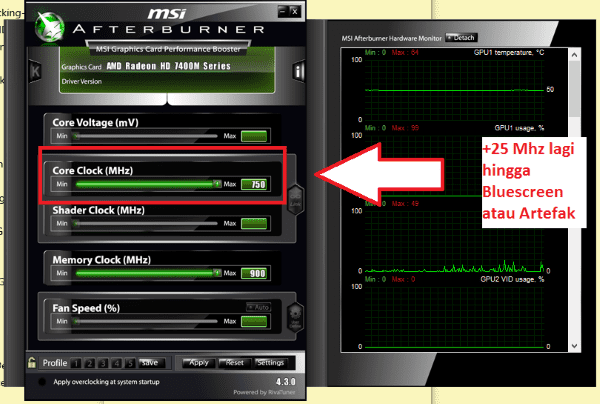Click the Core Voltage value field

pos(254,136)
